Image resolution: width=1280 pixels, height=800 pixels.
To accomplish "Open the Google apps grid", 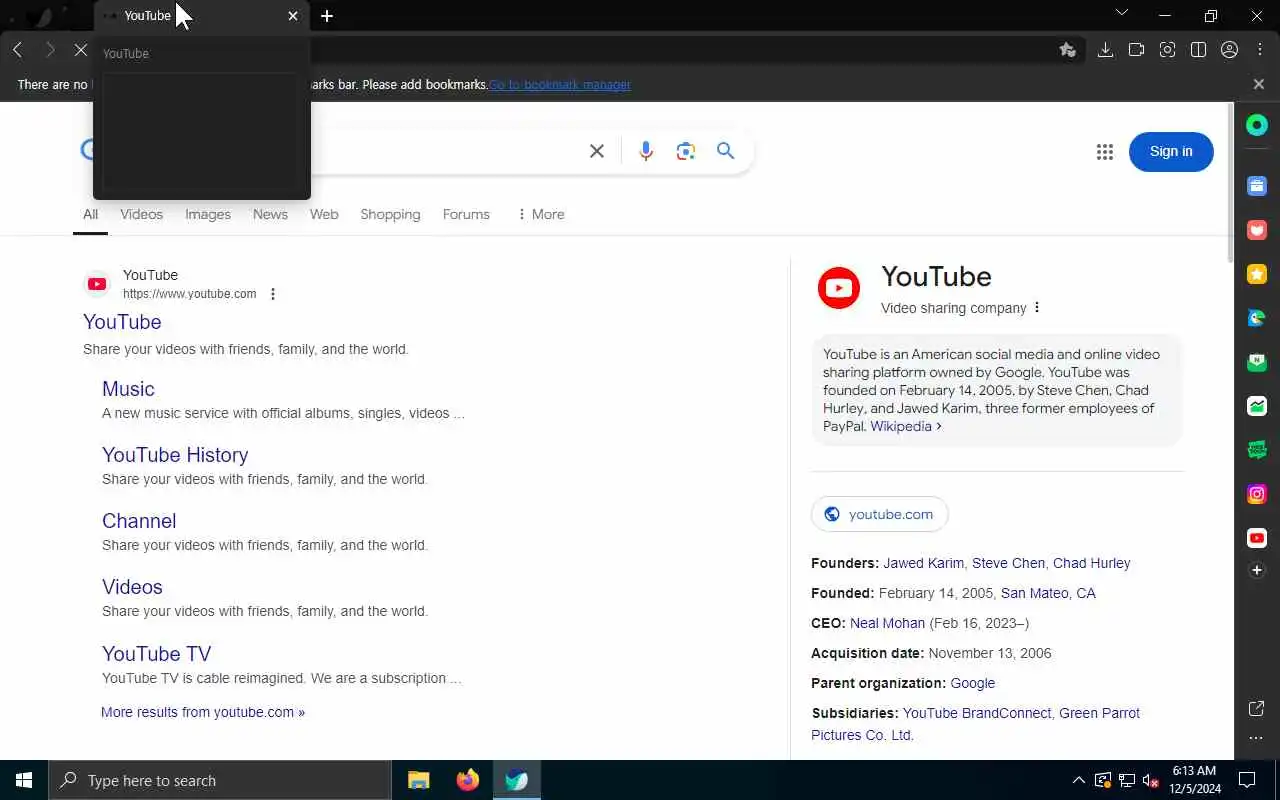I will coord(1105,152).
